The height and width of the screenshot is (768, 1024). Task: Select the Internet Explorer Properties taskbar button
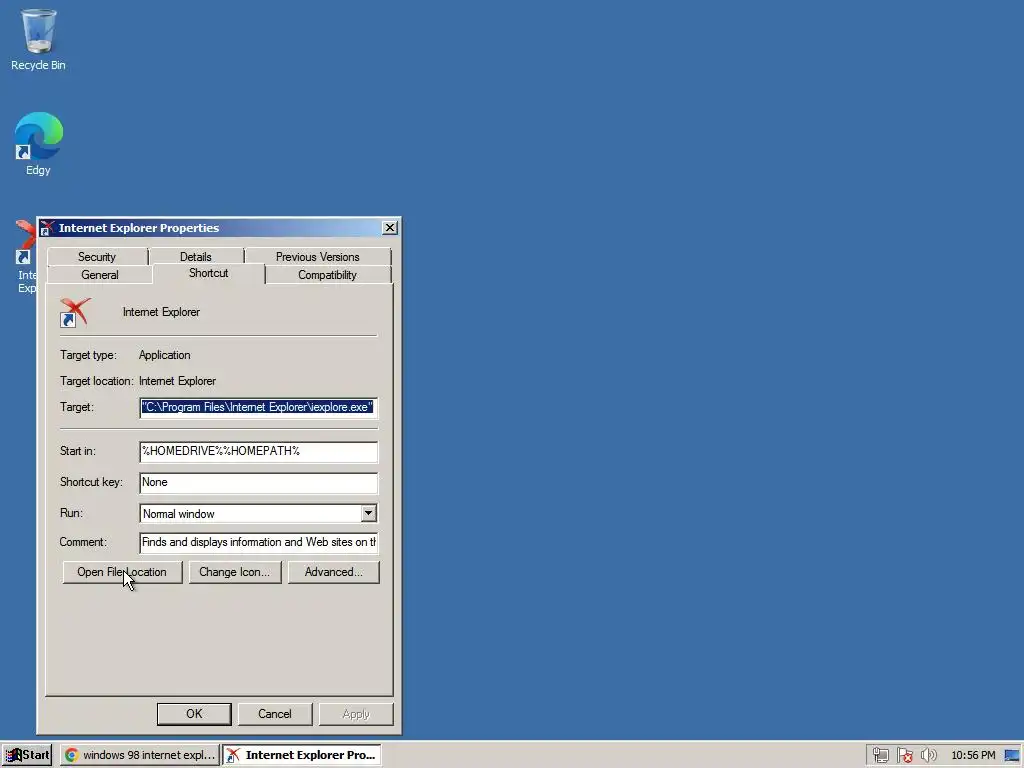coord(302,755)
